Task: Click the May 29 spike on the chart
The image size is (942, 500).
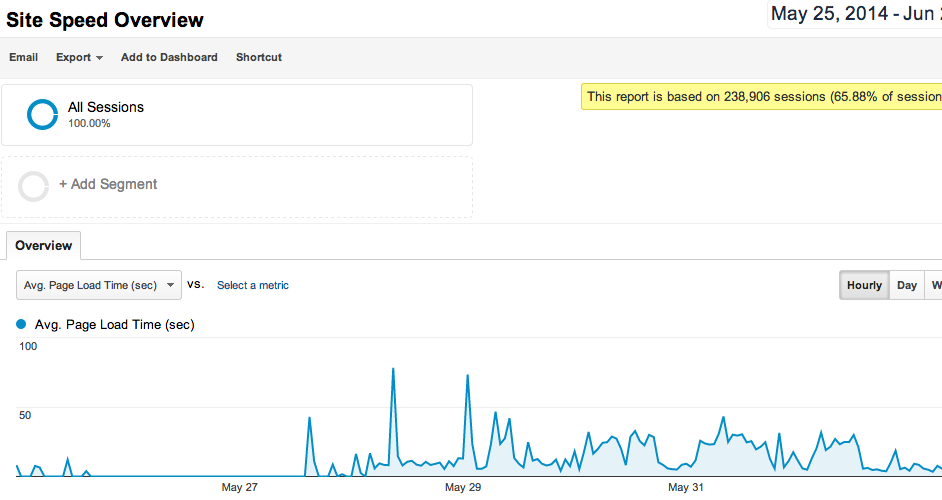Action: click(x=467, y=376)
